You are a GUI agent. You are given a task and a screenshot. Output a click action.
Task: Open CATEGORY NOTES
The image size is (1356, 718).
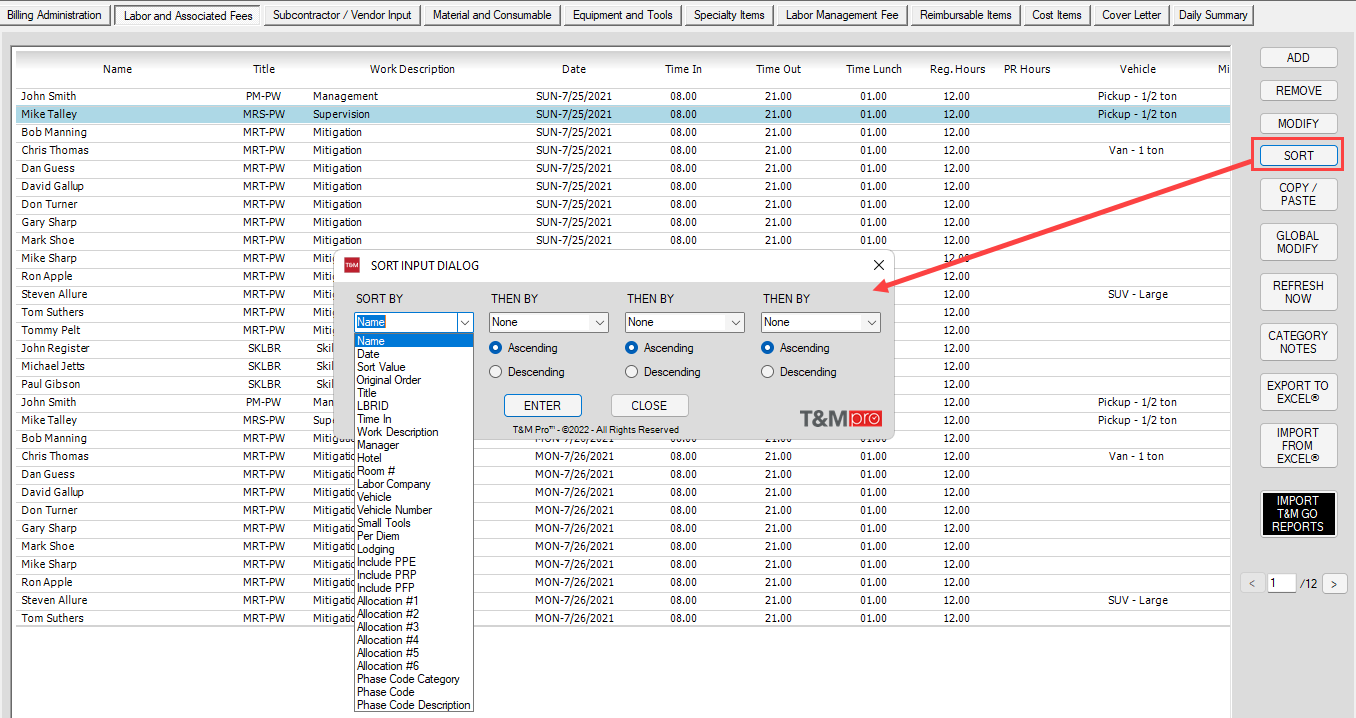(1298, 342)
